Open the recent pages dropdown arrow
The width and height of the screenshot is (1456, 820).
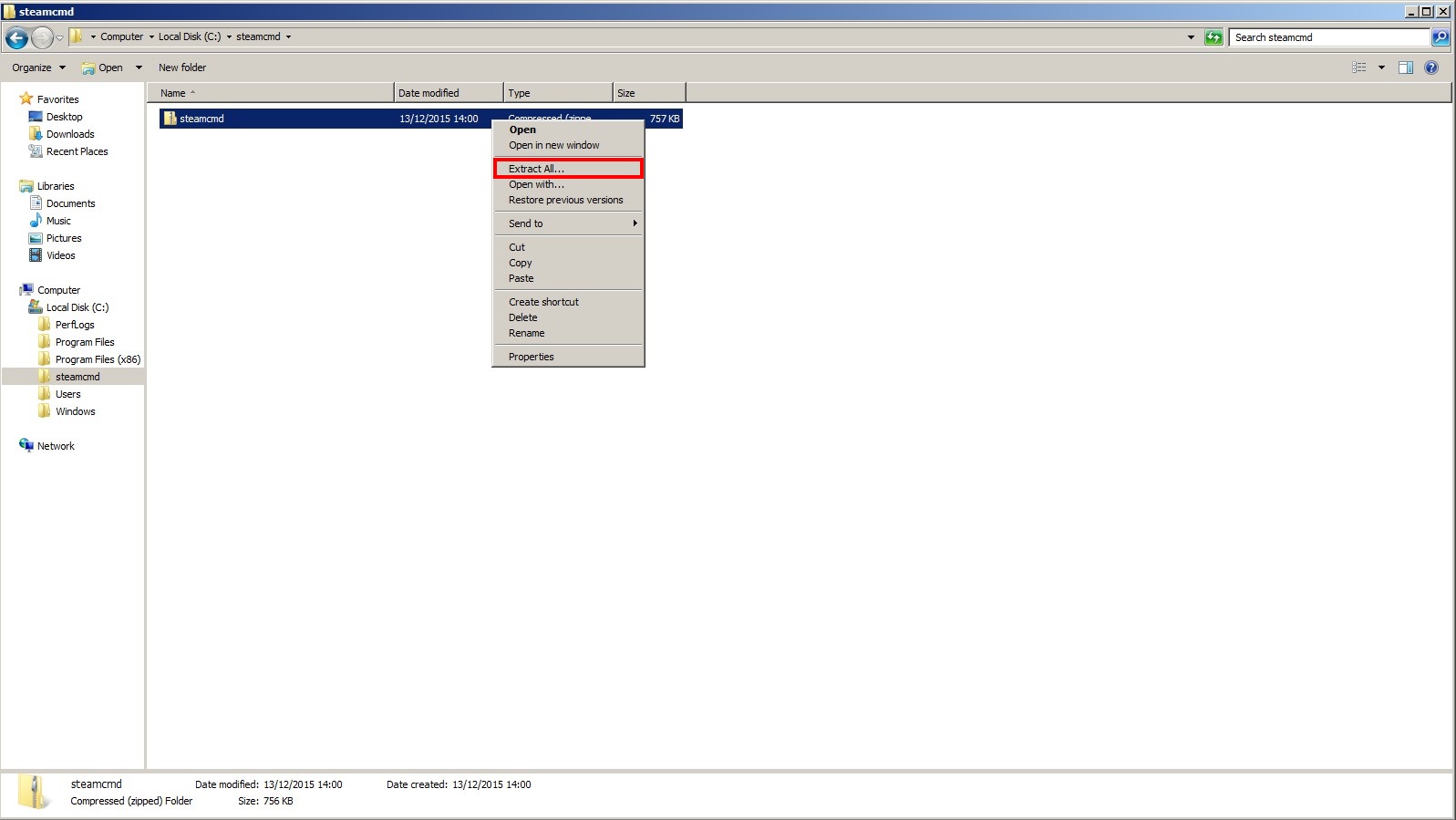tap(59, 37)
